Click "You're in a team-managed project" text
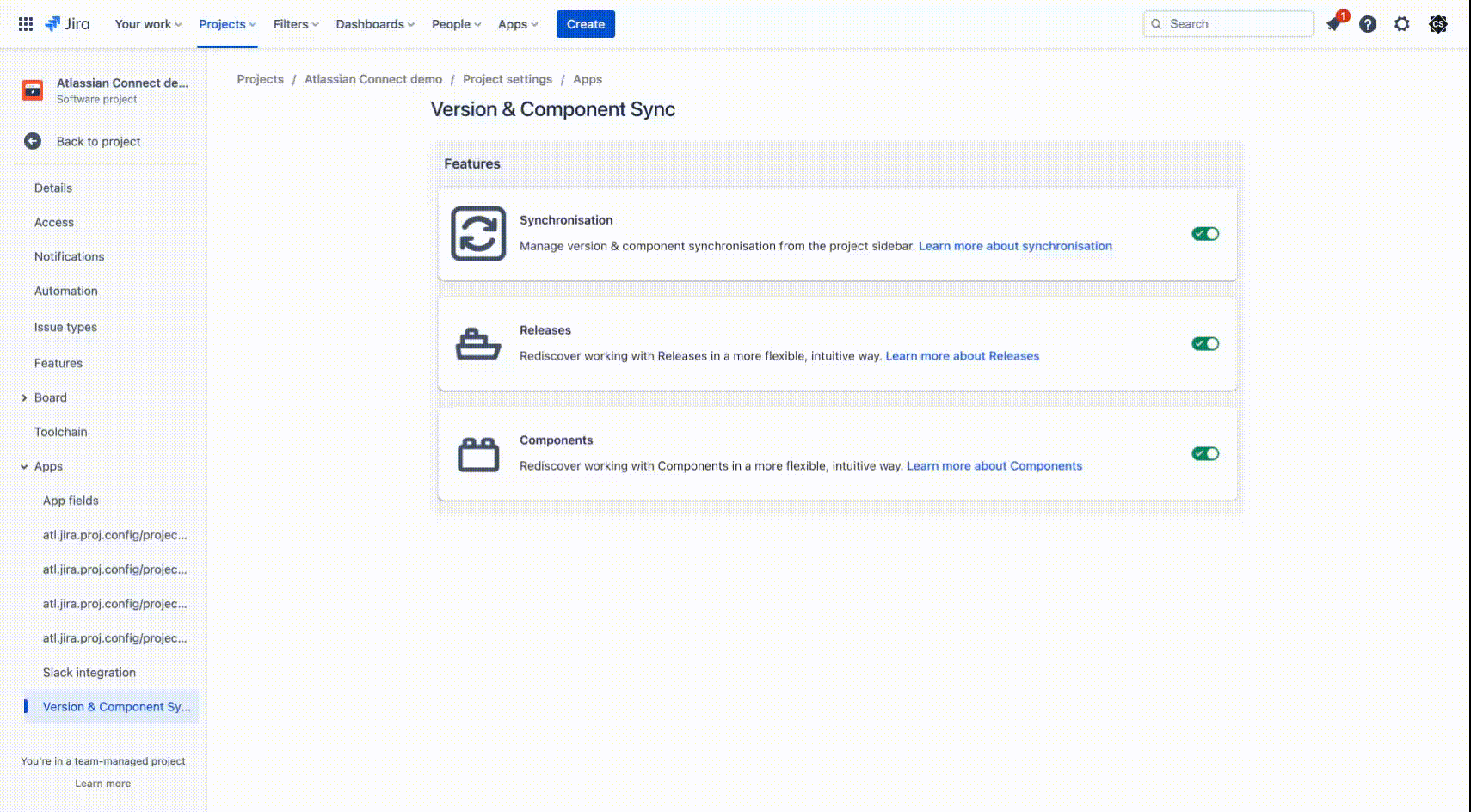Image resolution: width=1471 pixels, height=812 pixels. tap(103, 761)
